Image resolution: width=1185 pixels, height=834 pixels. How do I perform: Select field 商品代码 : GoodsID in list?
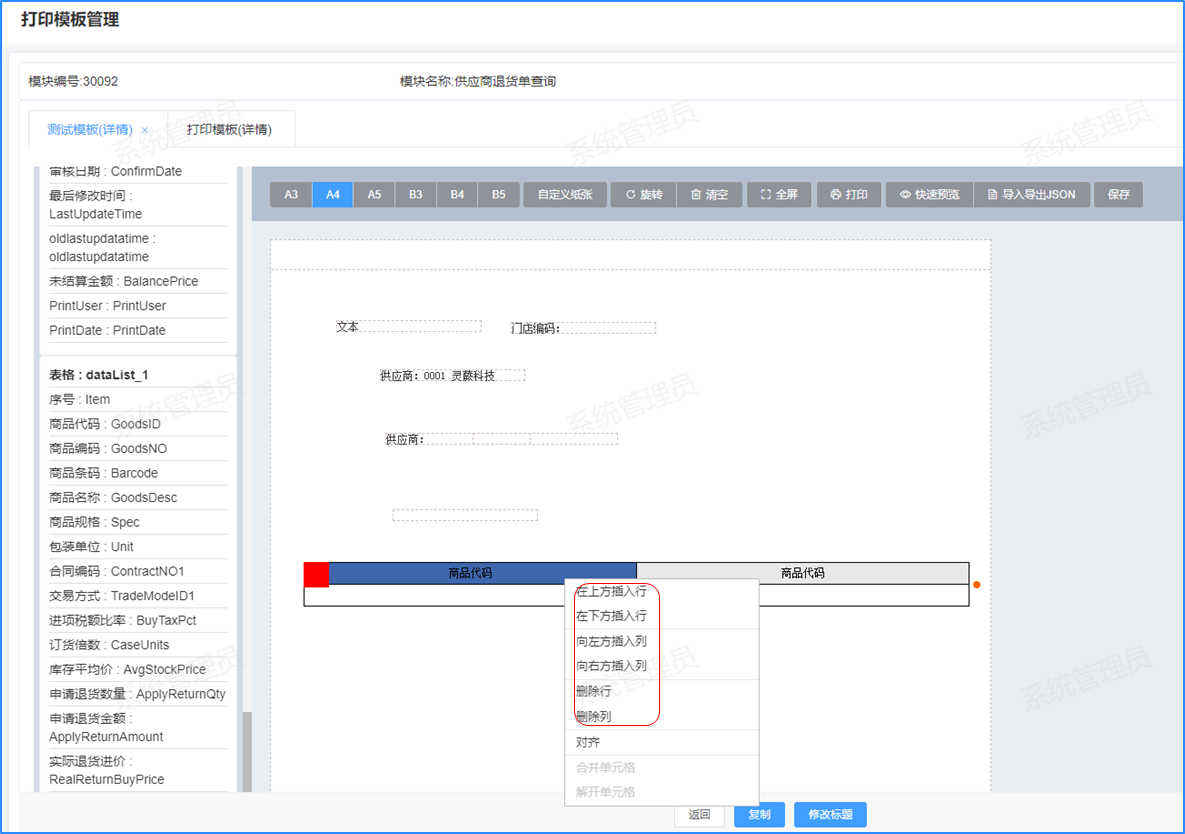[x=138, y=424]
